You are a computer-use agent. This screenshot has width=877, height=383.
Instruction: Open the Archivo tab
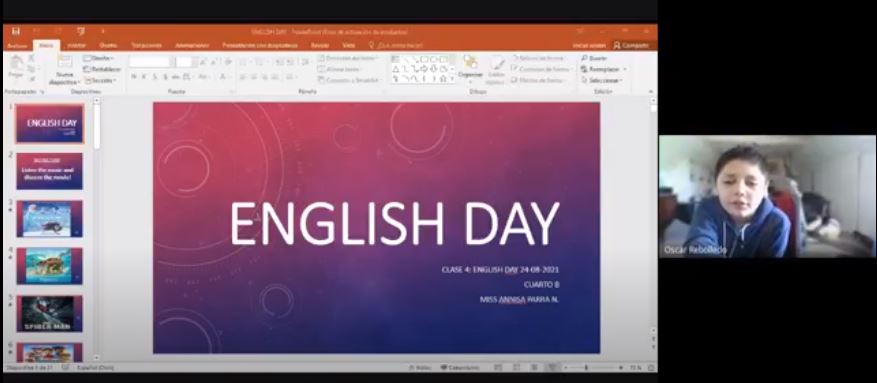[17, 46]
